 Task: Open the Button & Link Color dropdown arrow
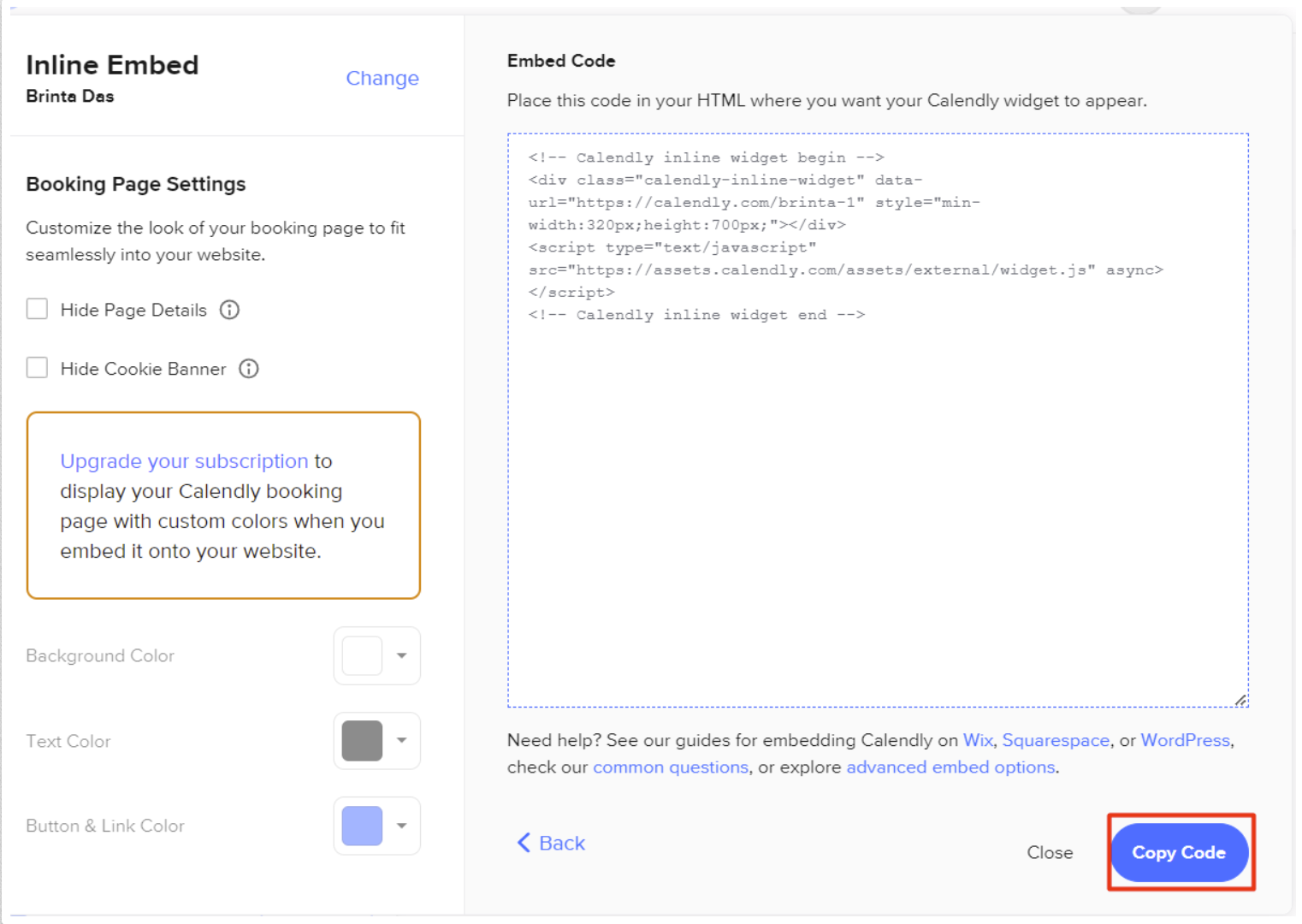(x=401, y=826)
